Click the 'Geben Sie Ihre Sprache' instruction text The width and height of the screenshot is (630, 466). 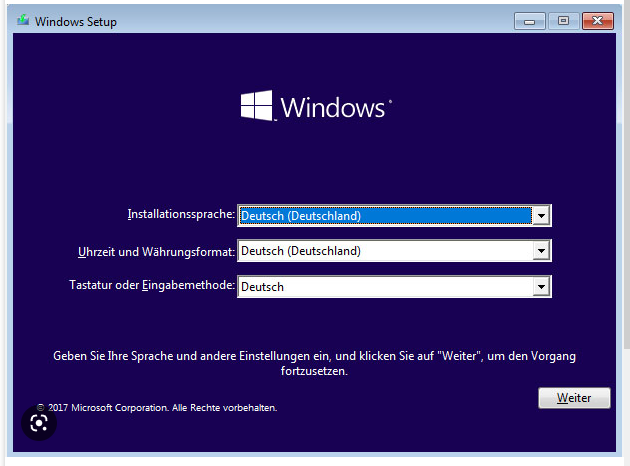point(314,363)
